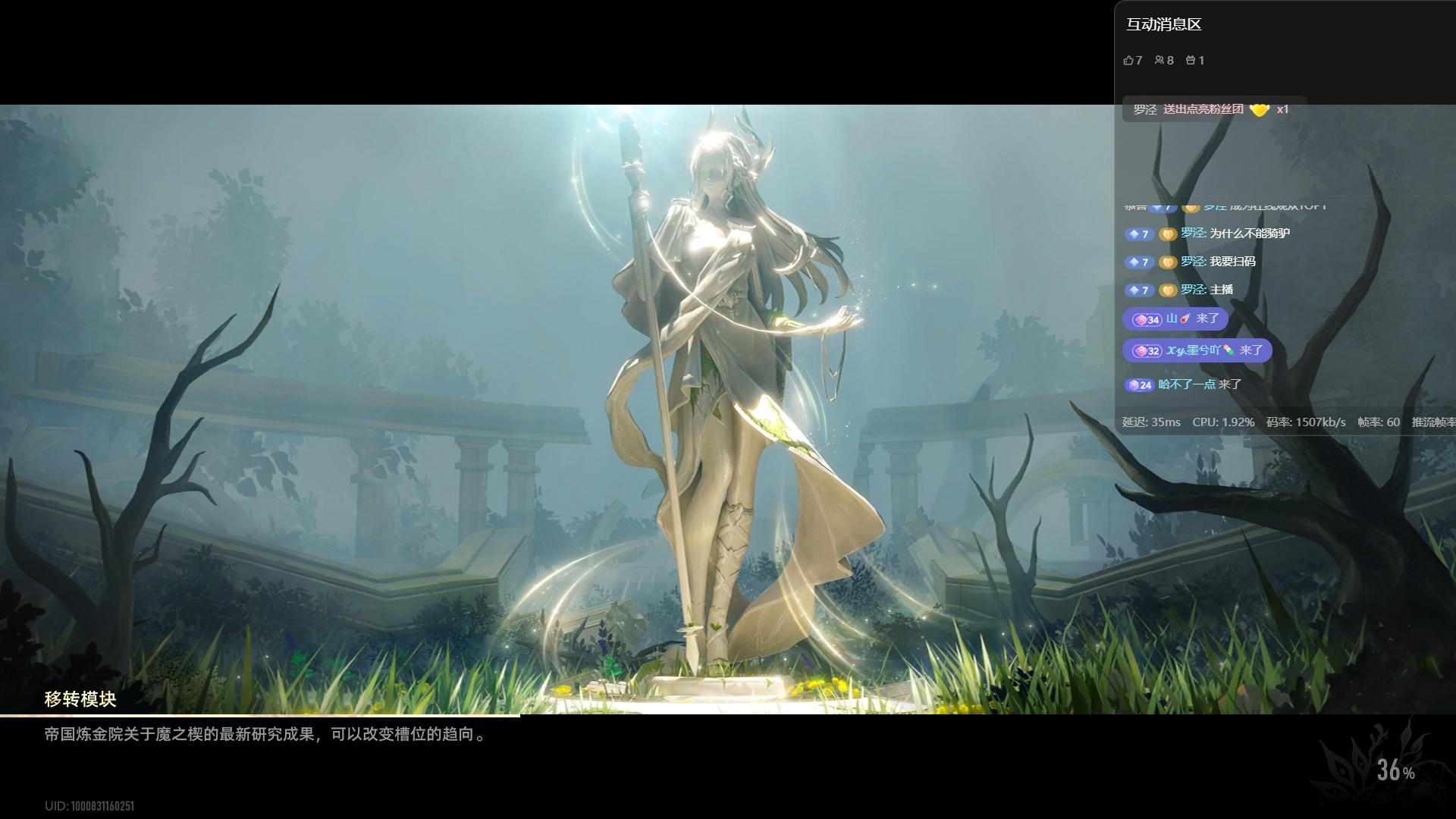Click fan heart badge on 主播 message
This screenshot has width=1456, height=819.
[x=1168, y=290]
